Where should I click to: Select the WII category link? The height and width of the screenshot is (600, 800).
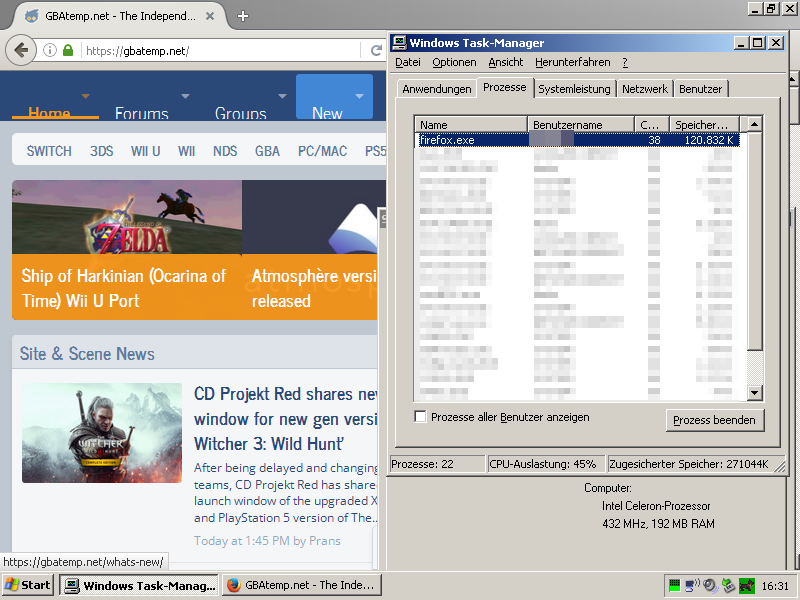tap(186, 151)
